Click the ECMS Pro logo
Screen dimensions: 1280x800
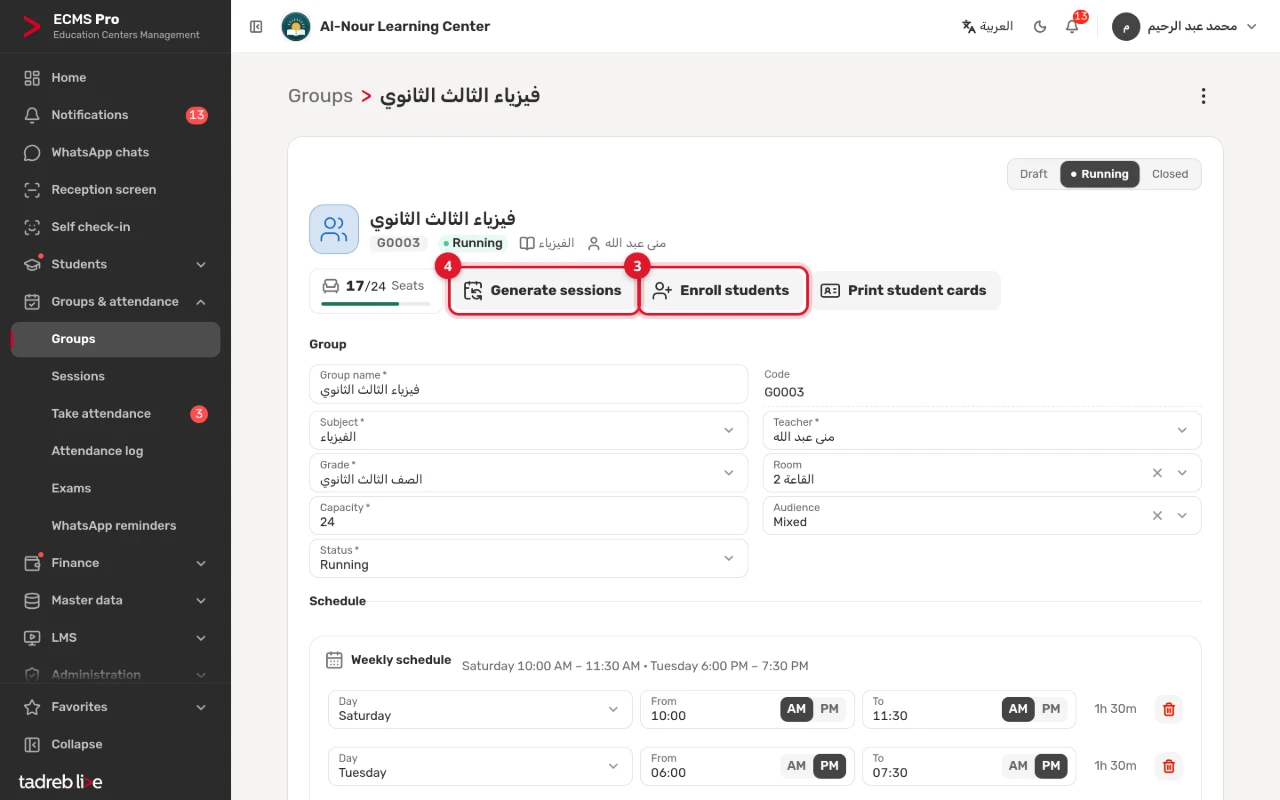33,27
